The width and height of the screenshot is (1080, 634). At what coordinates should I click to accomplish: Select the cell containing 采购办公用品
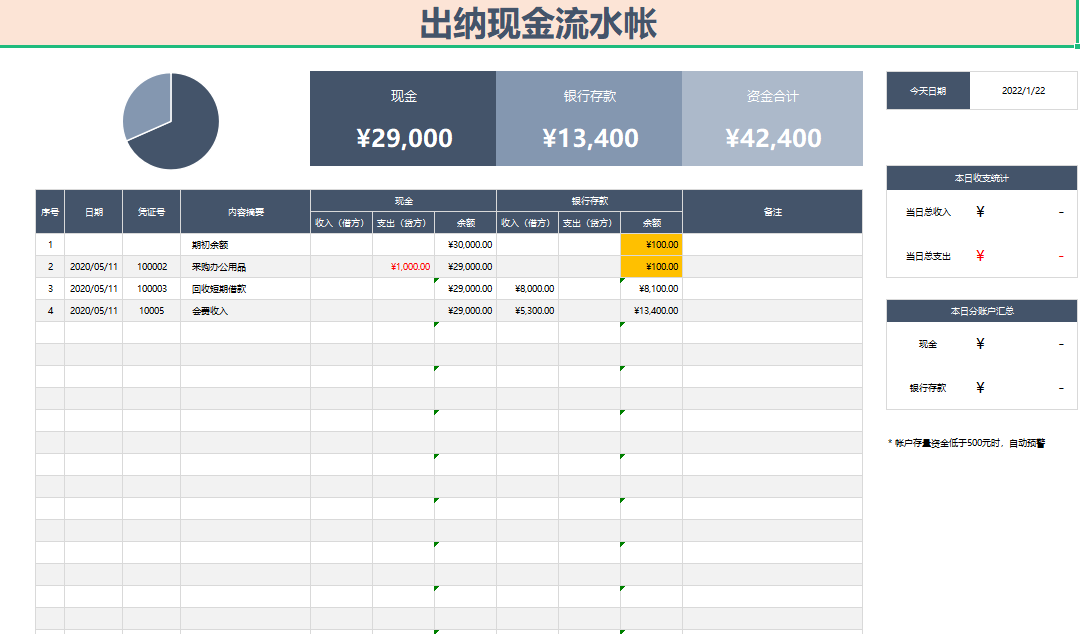[x=245, y=267]
